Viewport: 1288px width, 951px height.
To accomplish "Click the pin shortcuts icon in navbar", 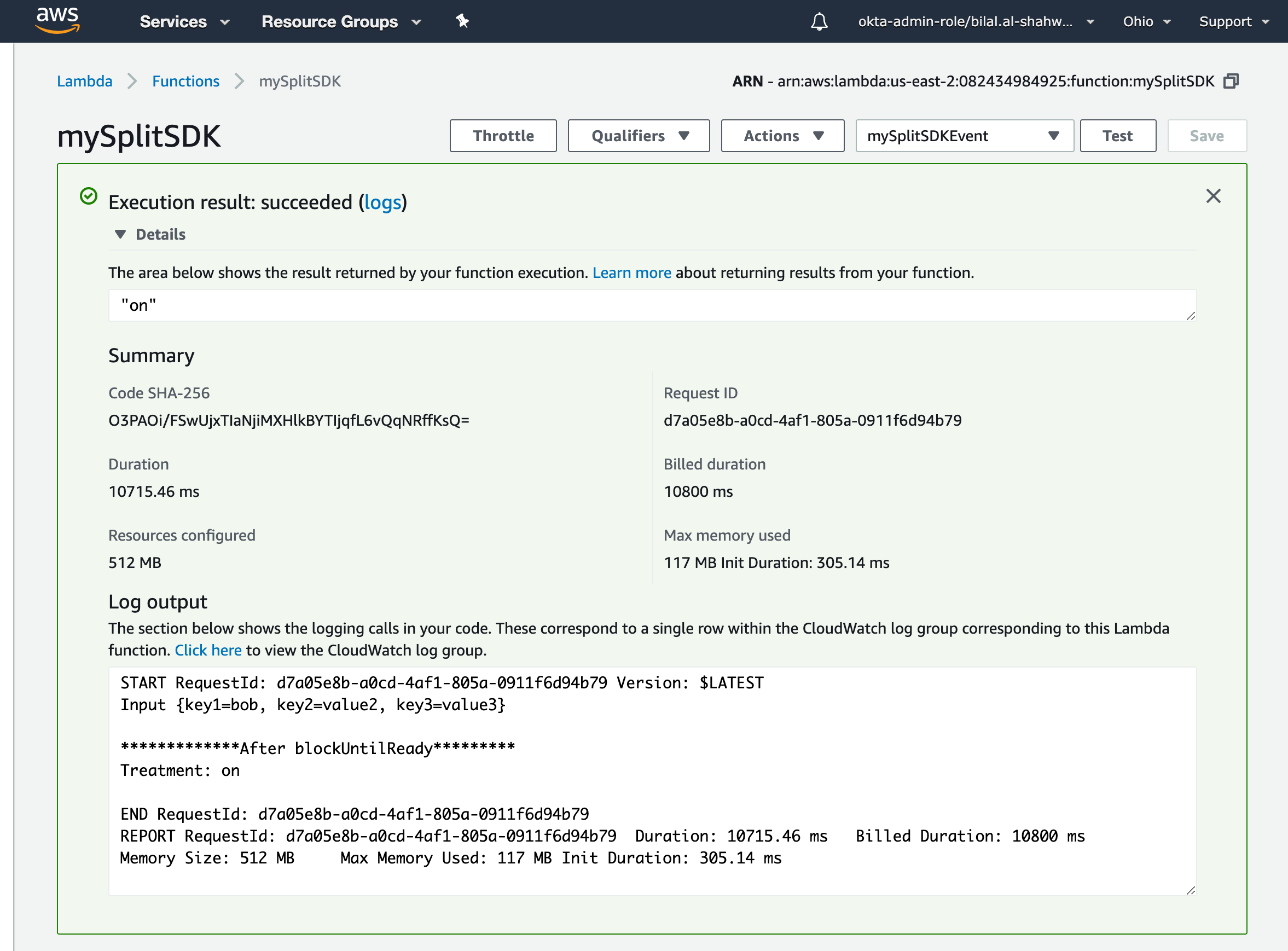I will coord(462,22).
